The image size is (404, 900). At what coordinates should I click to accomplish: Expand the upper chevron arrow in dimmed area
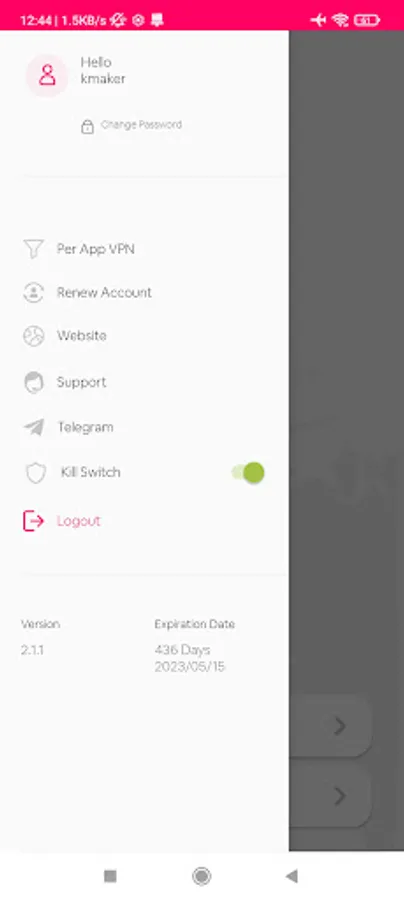pyautogui.click(x=340, y=726)
